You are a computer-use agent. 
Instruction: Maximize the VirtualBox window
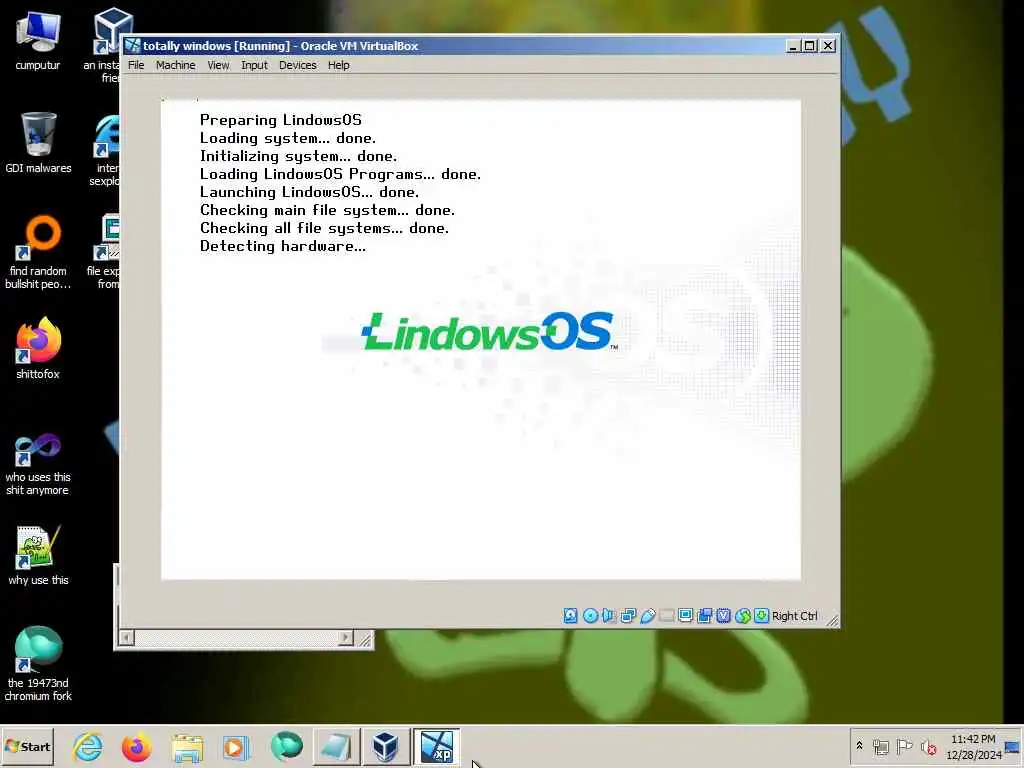click(809, 46)
